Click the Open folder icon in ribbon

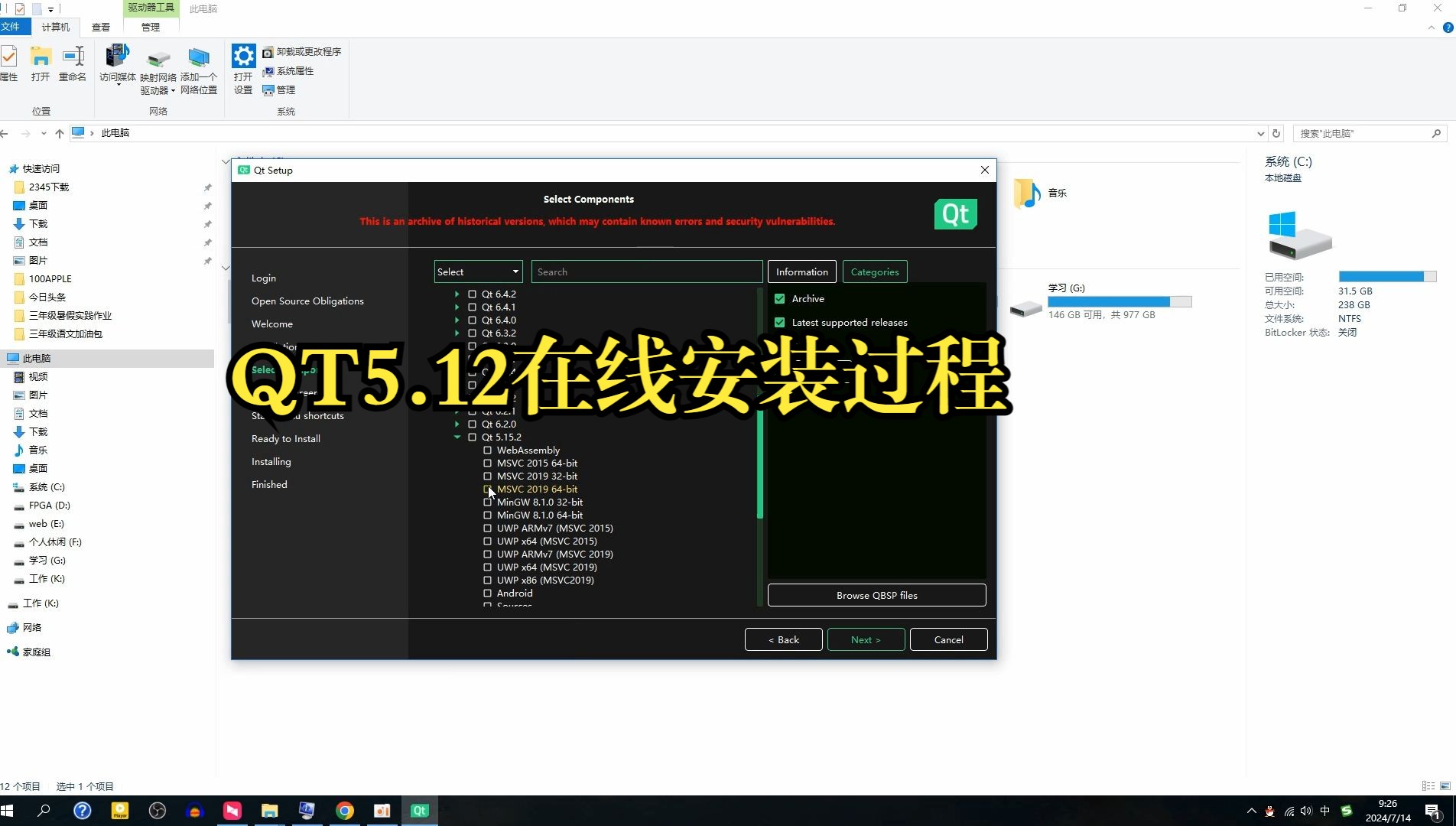point(41,64)
